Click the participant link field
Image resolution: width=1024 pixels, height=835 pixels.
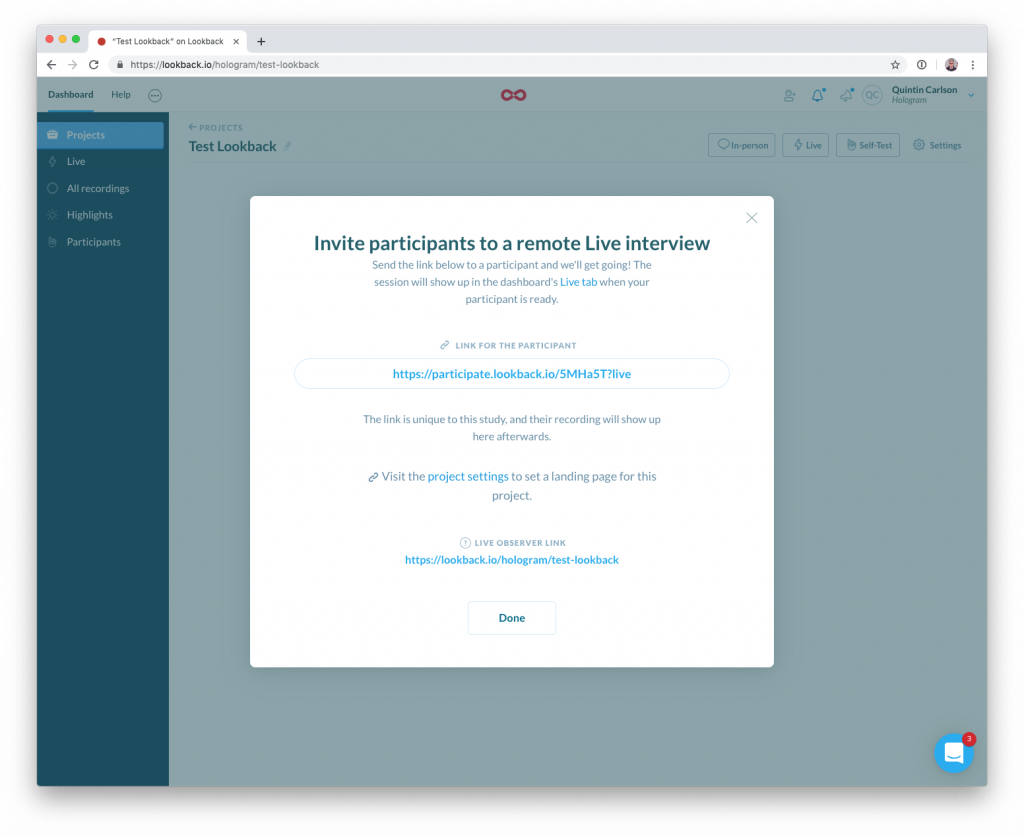[x=512, y=374]
